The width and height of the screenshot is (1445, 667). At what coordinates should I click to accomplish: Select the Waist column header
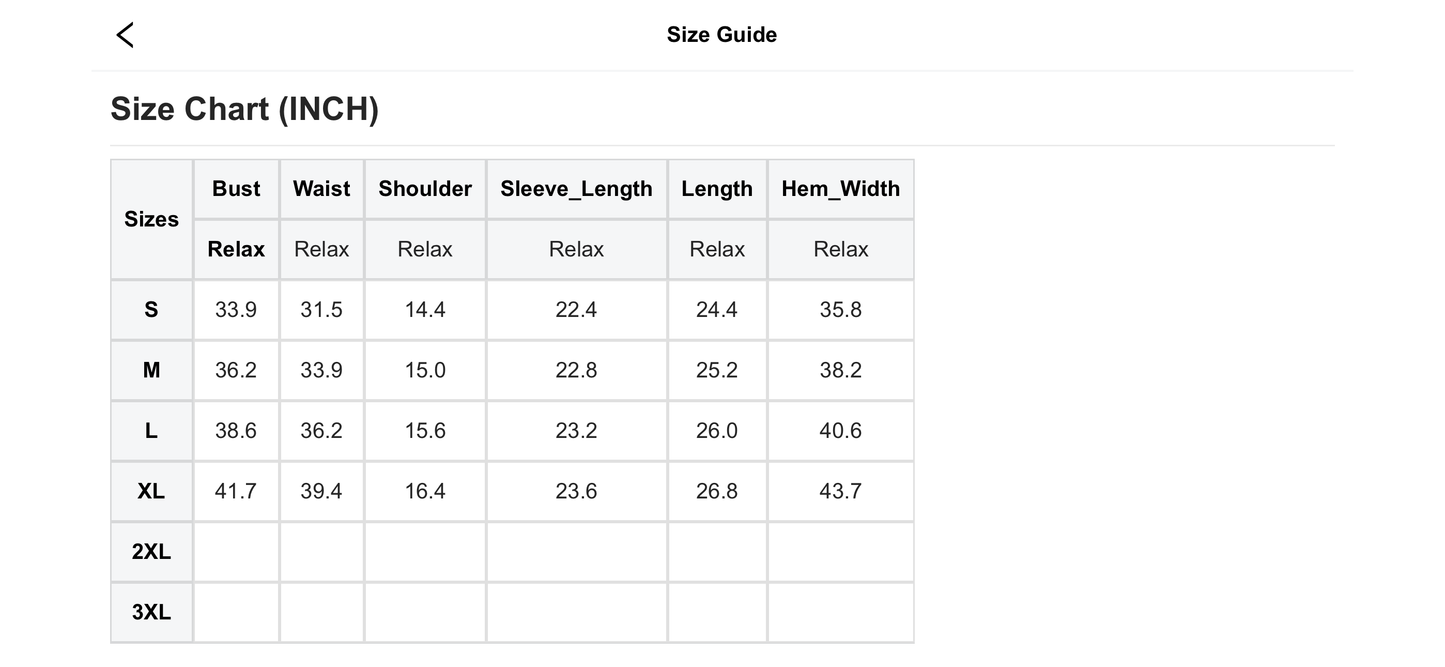point(321,189)
